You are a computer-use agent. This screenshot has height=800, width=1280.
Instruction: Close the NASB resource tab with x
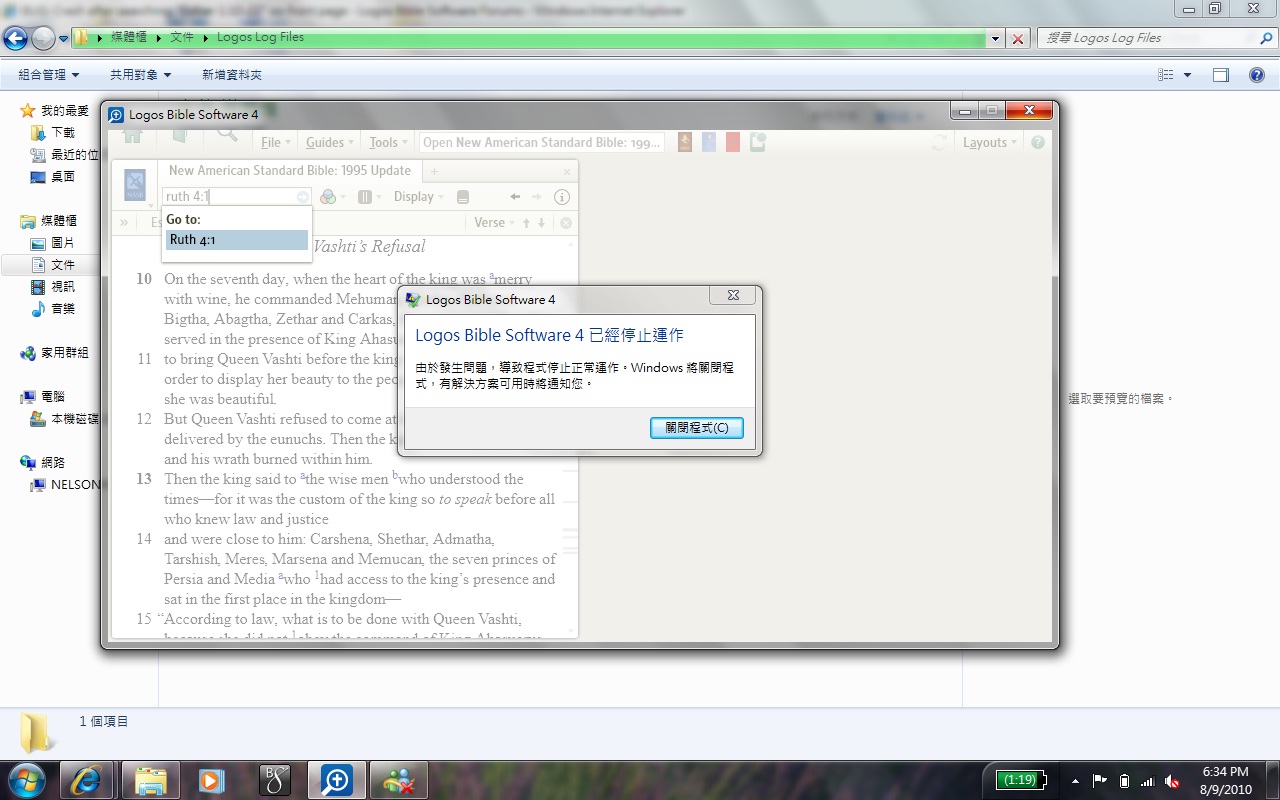coord(567,172)
